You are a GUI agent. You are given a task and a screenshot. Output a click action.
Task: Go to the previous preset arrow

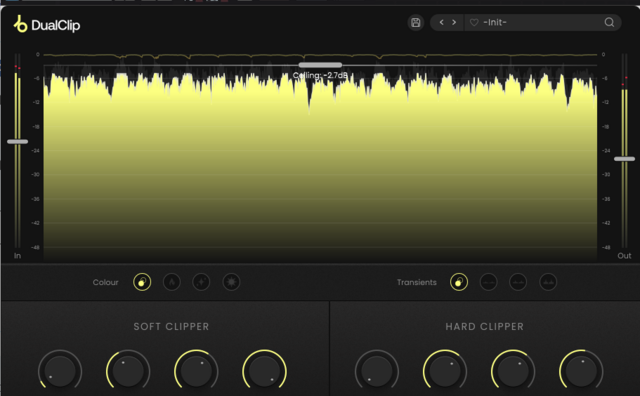(441, 22)
